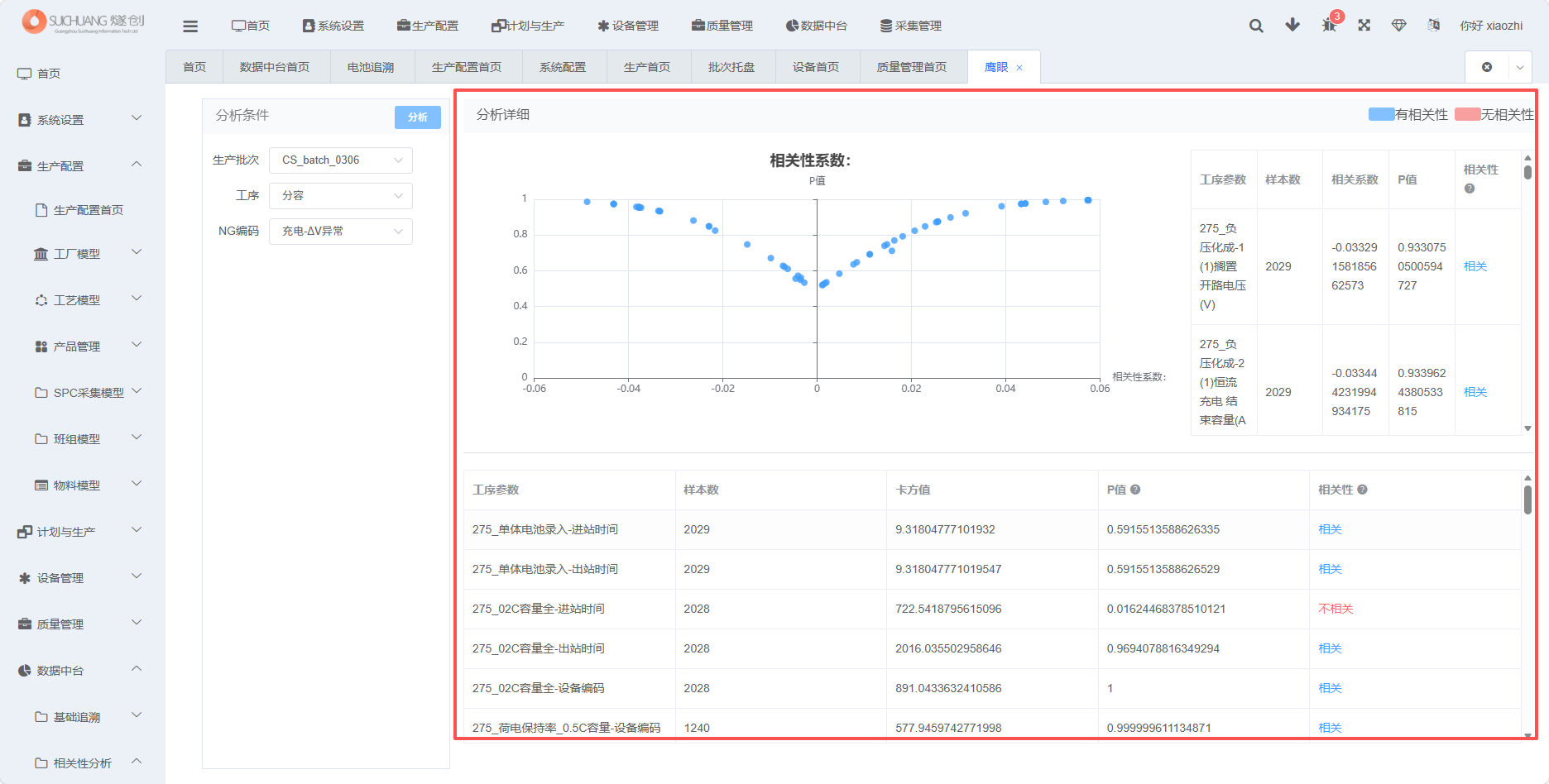This screenshot has width=1549, height=784.
Task: Click P值 cell 0.9694078816349294
Action: pyautogui.click(x=1163, y=648)
